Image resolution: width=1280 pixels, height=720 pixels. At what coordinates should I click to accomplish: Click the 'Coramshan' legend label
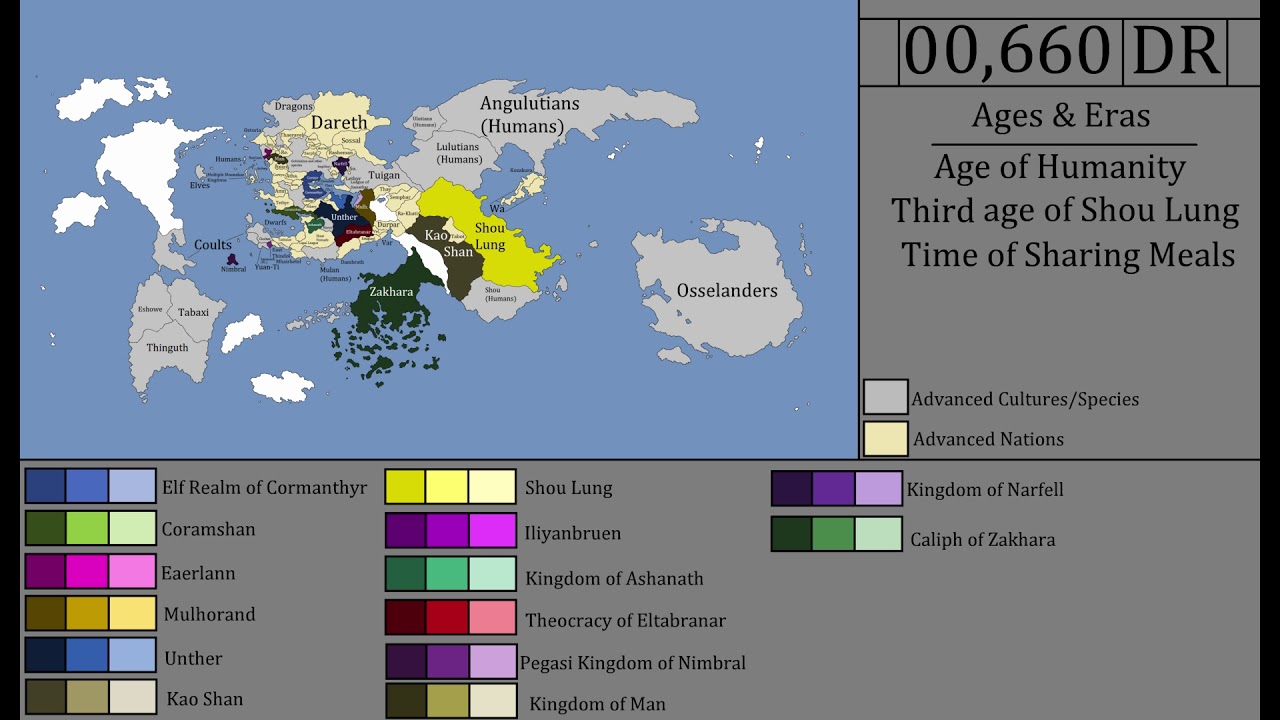(208, 529)
